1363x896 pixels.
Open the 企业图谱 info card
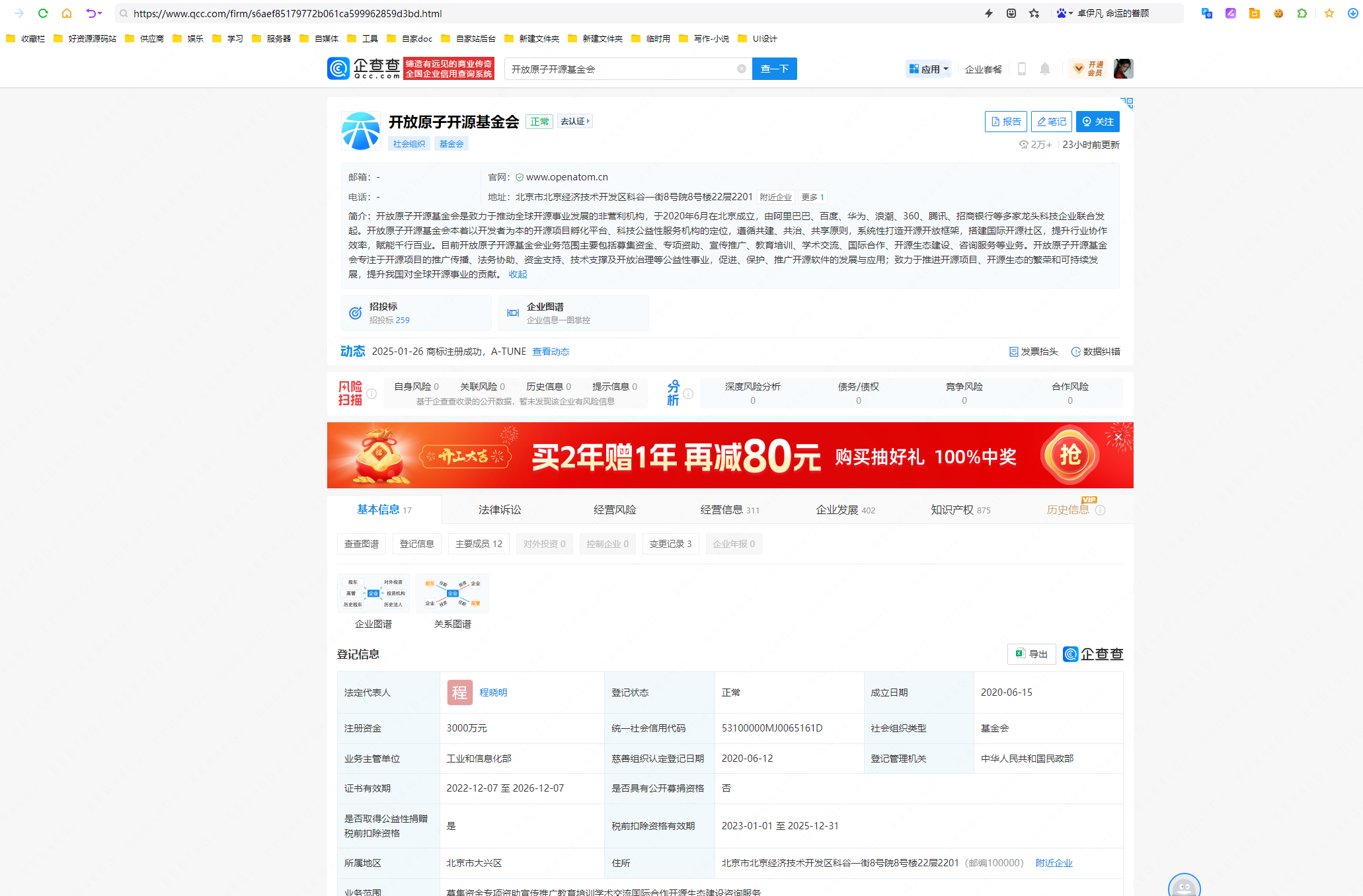point(574,313)
